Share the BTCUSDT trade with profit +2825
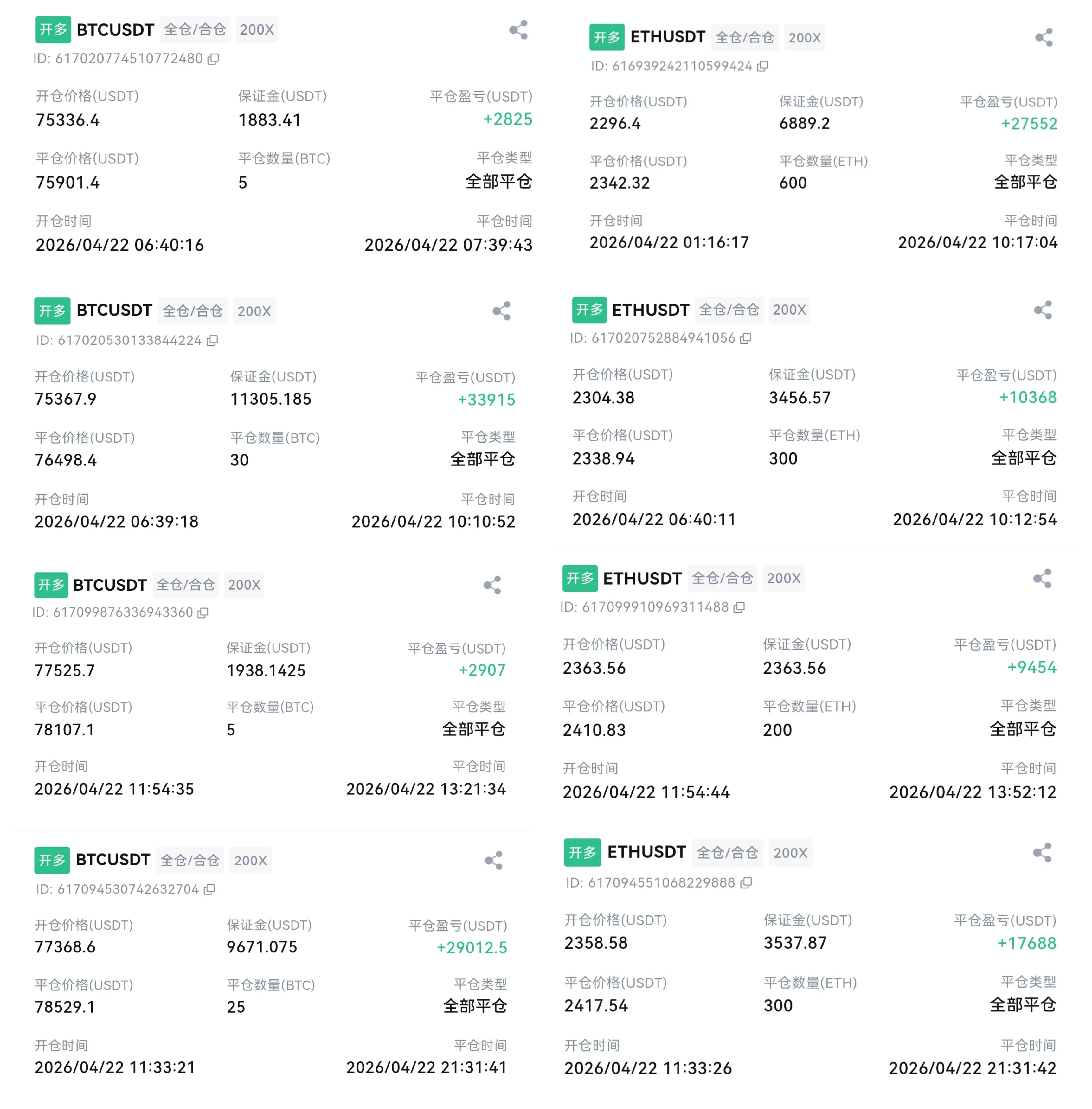The image size is (1092, 1109). pyautogui.click(x=518, y=30)
